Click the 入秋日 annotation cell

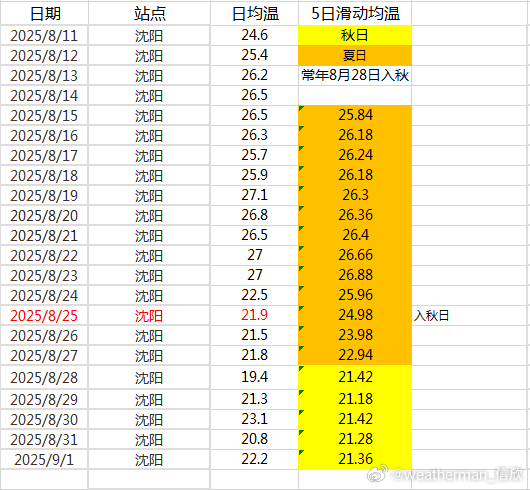(x=432, y=316)
